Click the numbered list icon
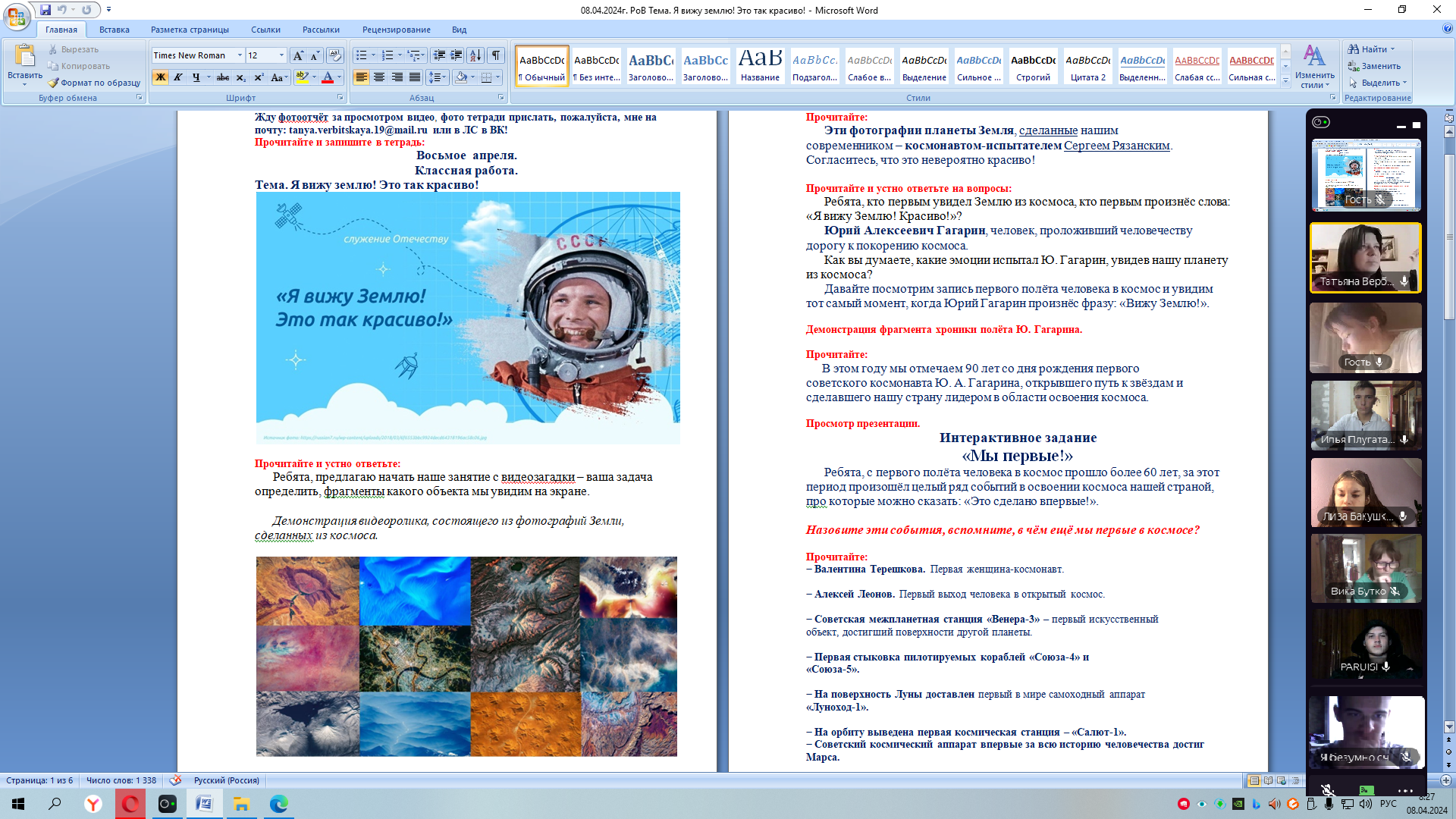Image resolution: width=1456 pixels, height=819 pixels. pyautogui.click(x=388, y=55)
